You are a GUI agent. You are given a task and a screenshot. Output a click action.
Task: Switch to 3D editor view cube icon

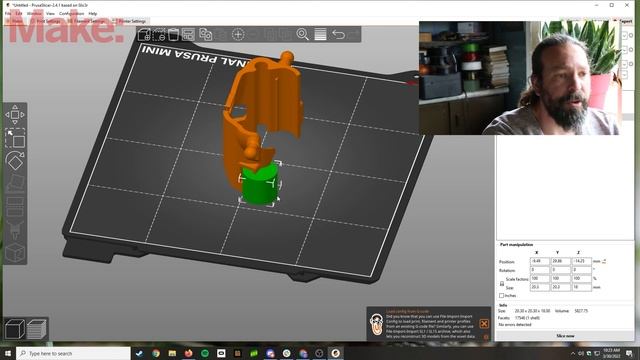(x=15, y=329)
